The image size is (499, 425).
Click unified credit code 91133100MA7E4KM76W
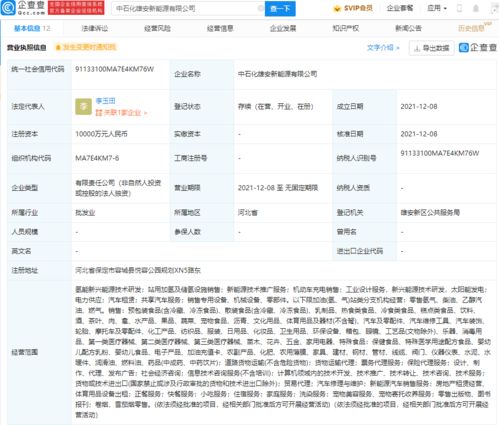coord(115,69)
